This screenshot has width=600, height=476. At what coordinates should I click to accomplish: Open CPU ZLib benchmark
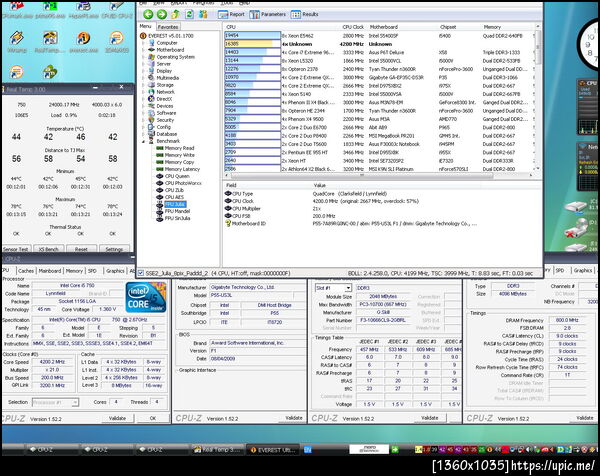coord(174,190)
